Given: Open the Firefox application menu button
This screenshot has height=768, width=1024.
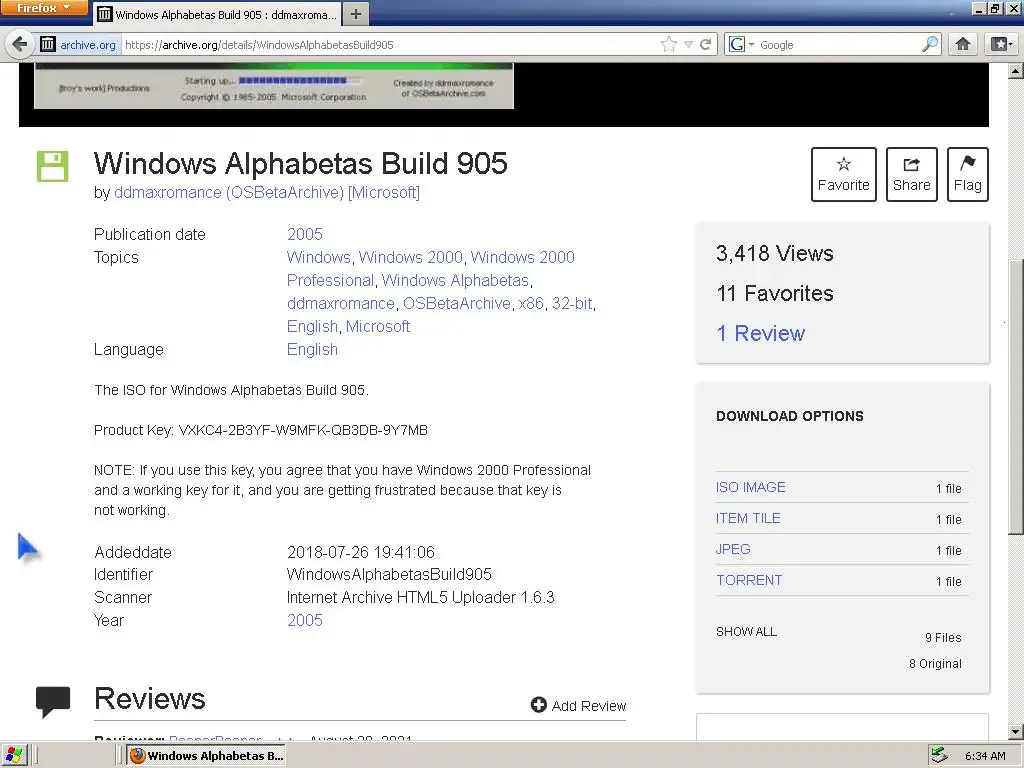Looking at the screenshot, I should (43, 8).
